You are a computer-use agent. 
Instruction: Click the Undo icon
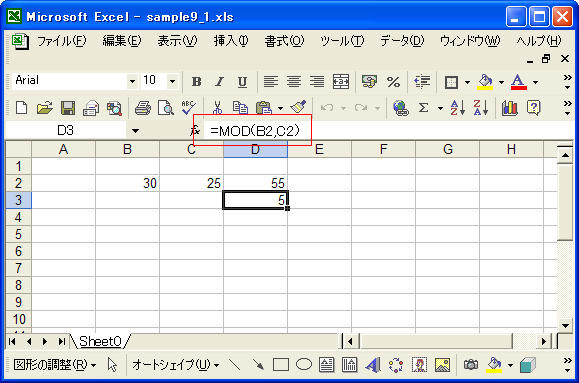pyautogui.click(x=327, y=108)
